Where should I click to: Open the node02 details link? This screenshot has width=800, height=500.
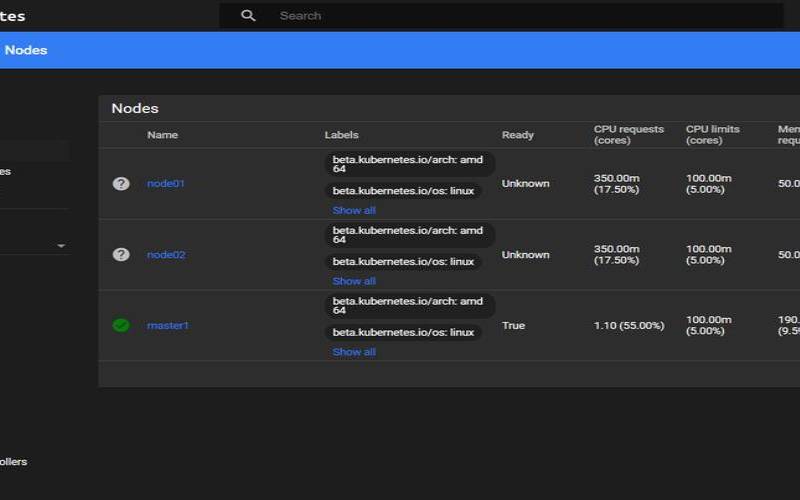(166, 255)
